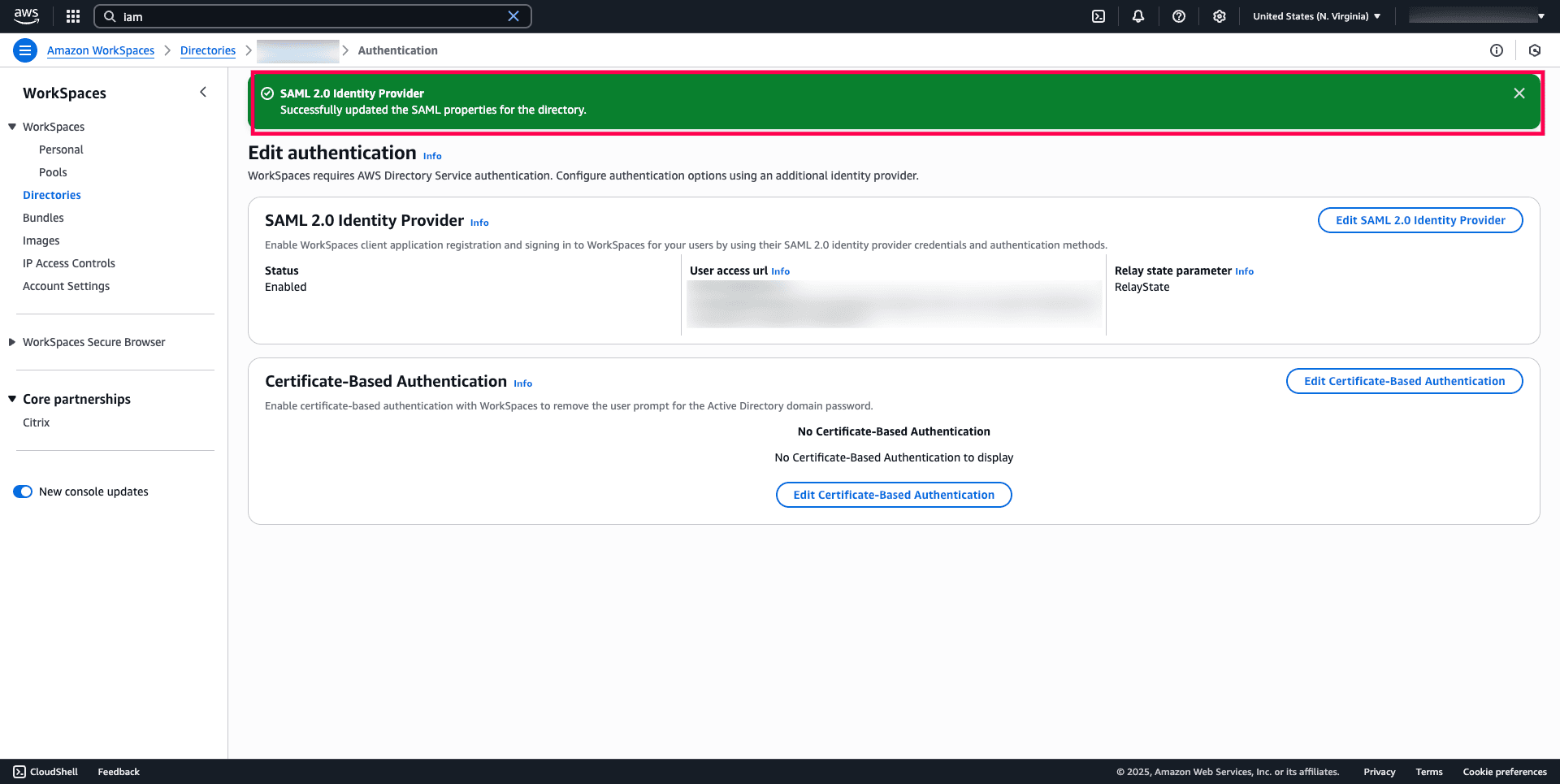Open the notifications bell
1560x784 pixels.
click(1138, 16)
